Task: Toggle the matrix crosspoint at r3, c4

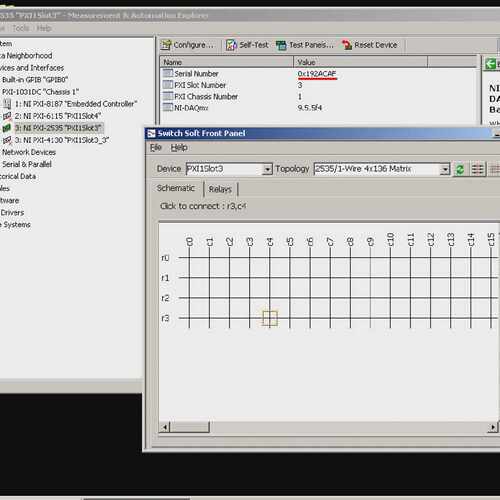Action: [x=270, y=318]
